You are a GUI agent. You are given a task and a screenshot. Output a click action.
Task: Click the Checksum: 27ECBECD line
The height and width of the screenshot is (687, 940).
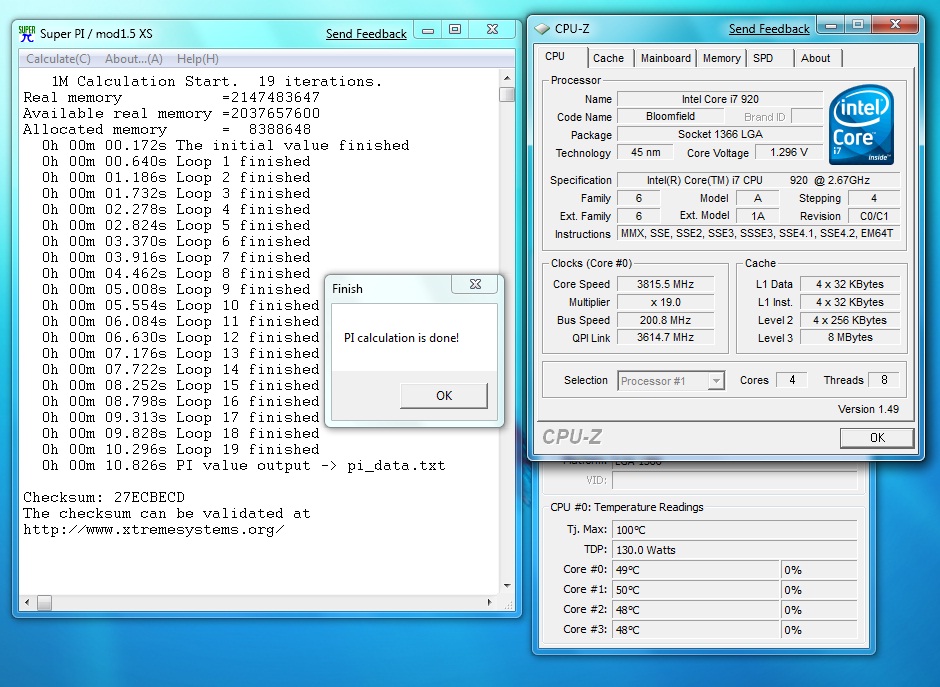pyautogui.click(x=104, y=498)
